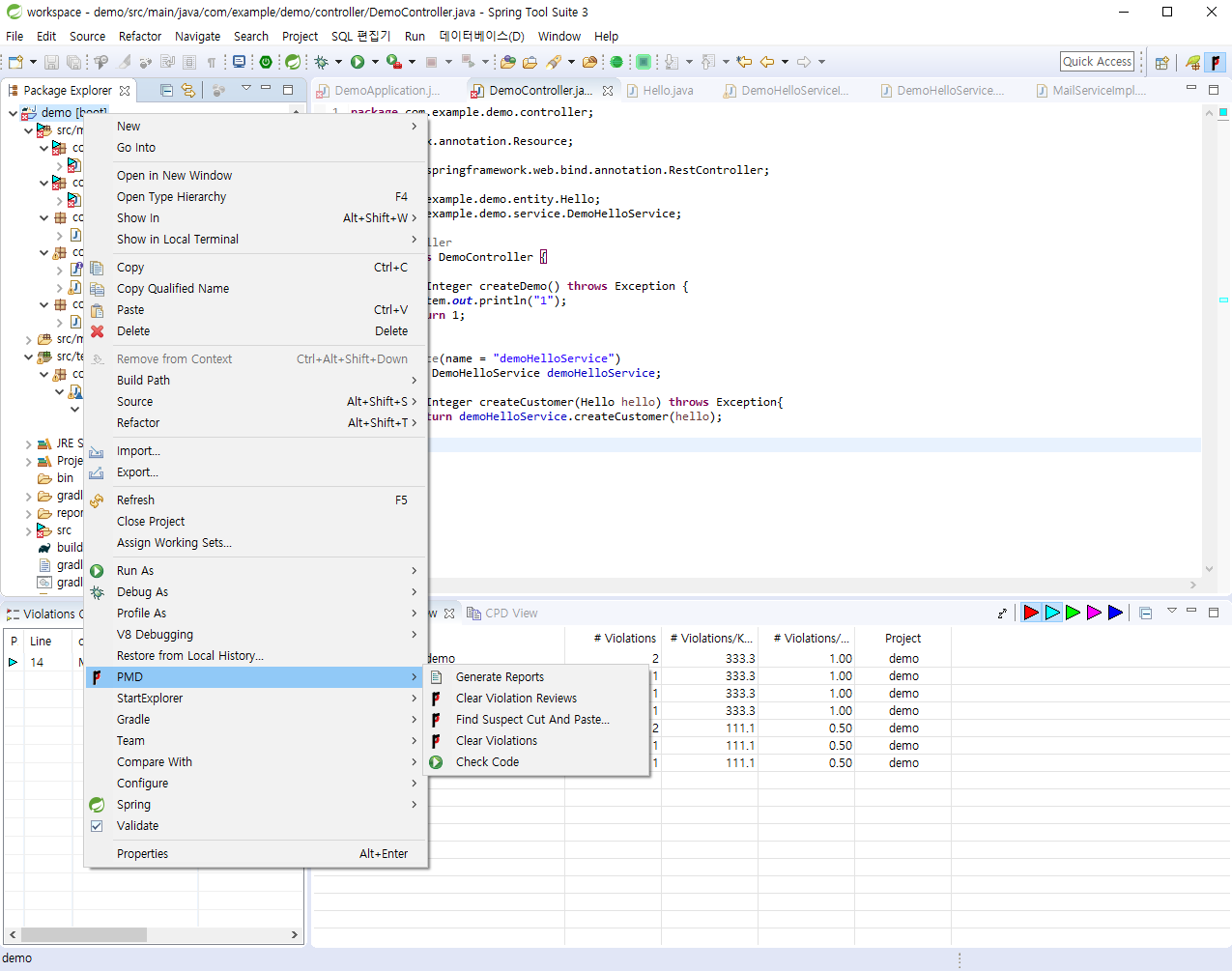
Task: Open the Refactor menu in menu bar
Action: [140, 37]
